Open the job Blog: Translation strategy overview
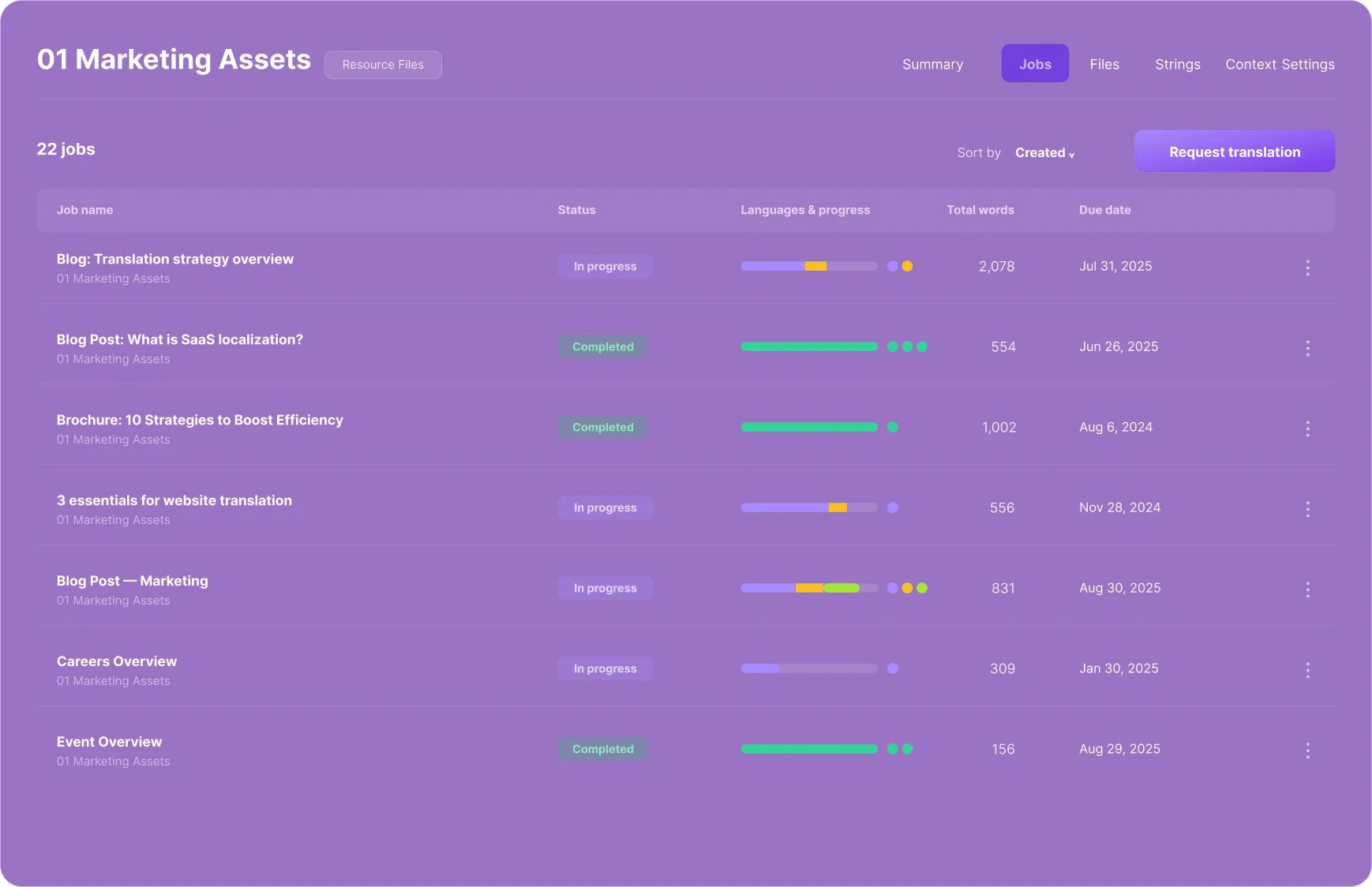This screenshot has width=1372, height=887. pyautogui.click(x=175, y=259)
